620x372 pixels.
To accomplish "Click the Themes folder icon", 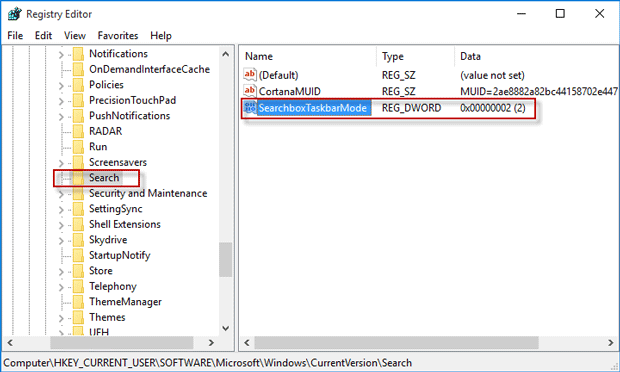I will click(x=78, y=317).
